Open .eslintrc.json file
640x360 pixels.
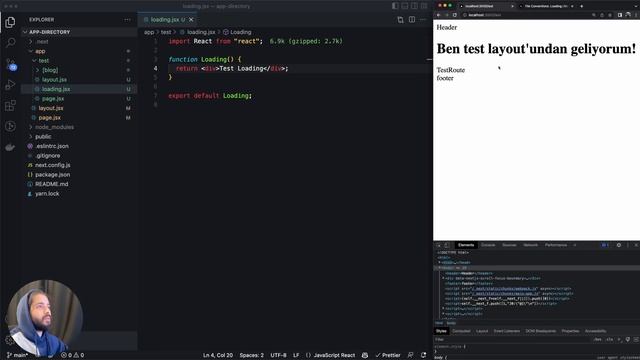tap(79, 146)
